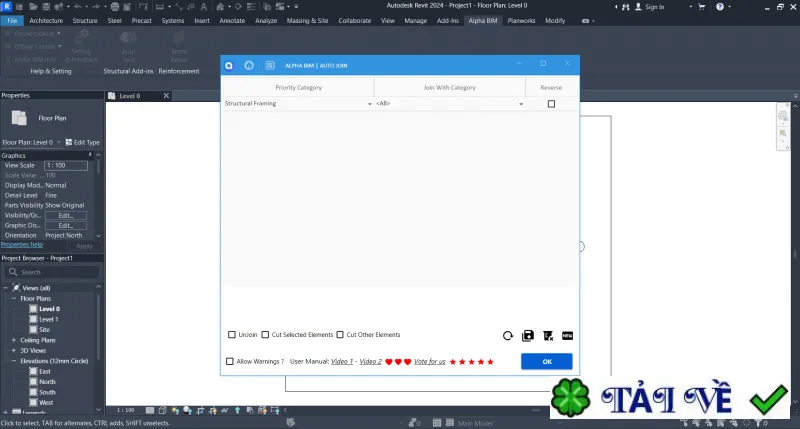Open the Video 2 user manual link
800x429 pixels.
click(x=370, y=361)
